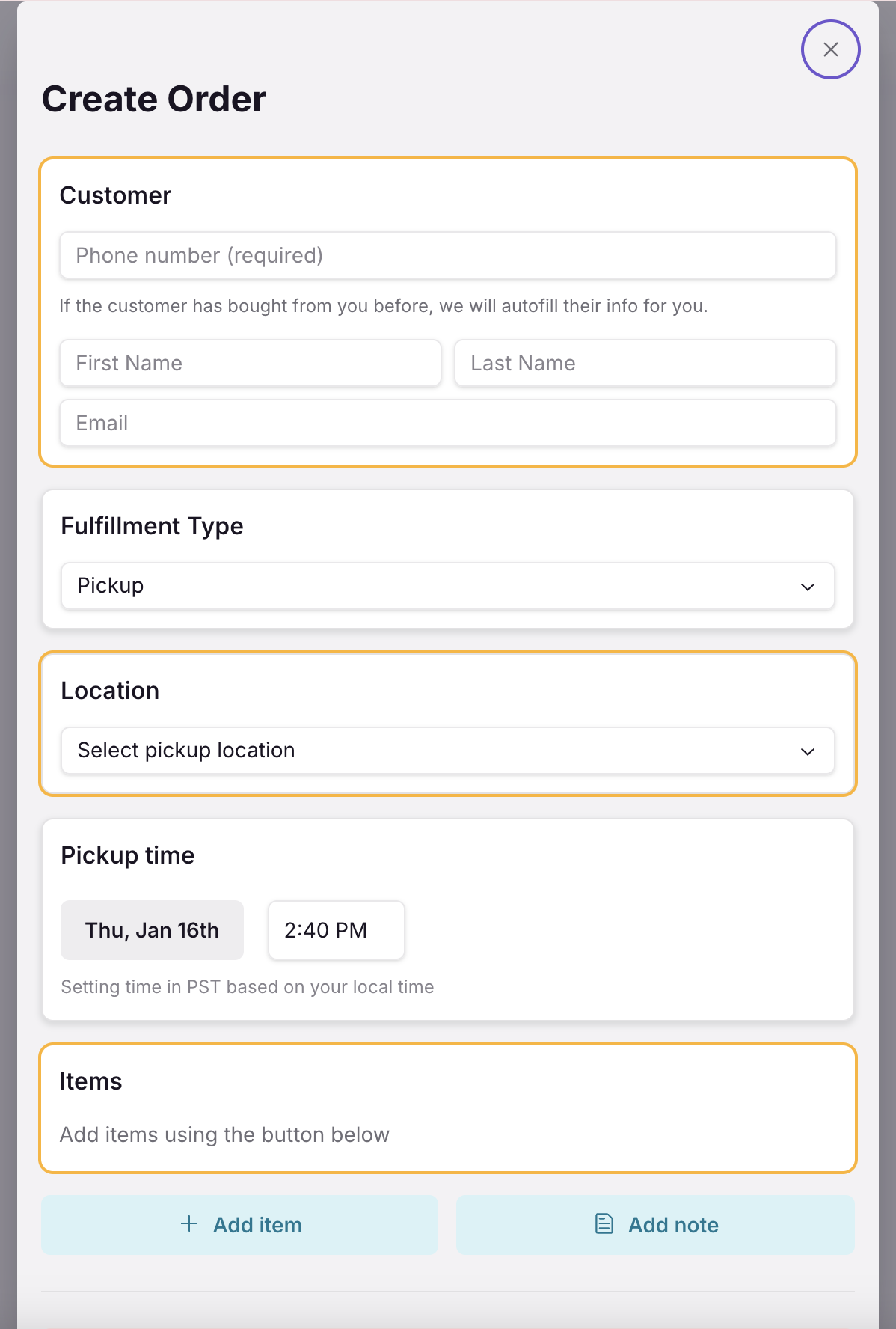Viewport: 896px width, 1329px height.
Task: Click the note document icon beside Add note
Action: (603, 1225)
